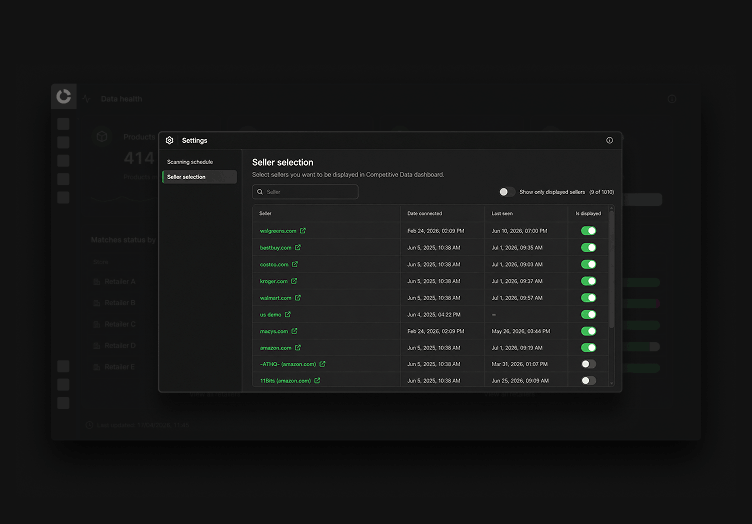Turn off costco.com displayed switch

(588, 264)
